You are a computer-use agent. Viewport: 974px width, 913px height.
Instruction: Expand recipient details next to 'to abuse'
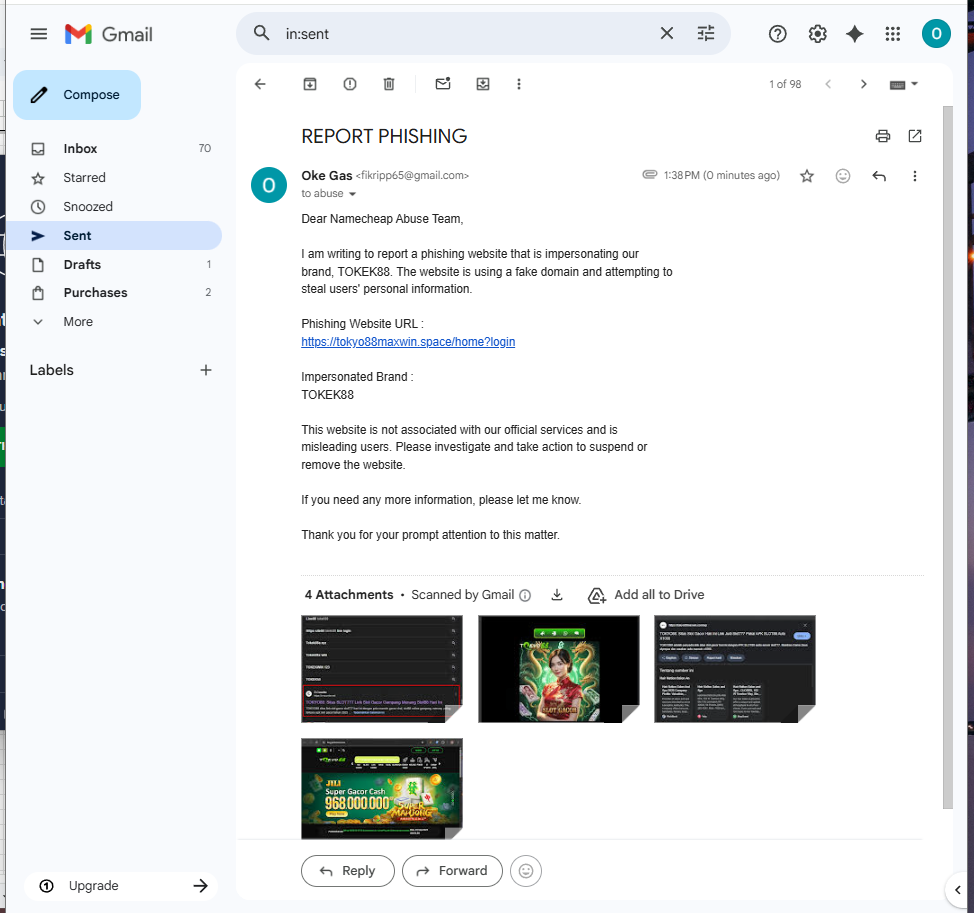[x=352, y=194]
